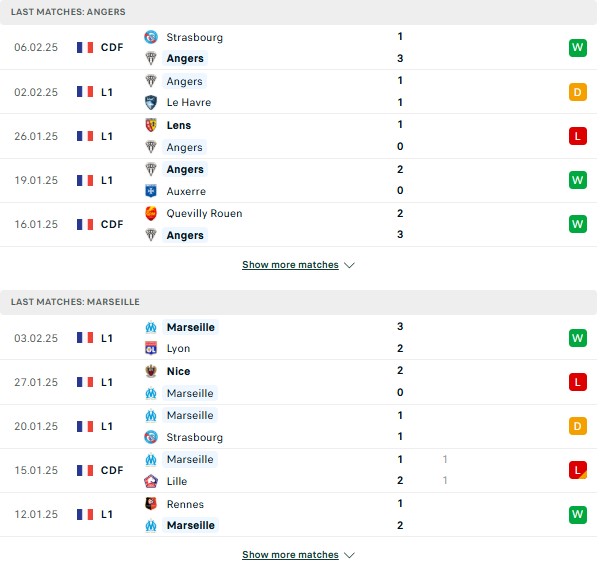
Task: Click Quevilly Rouen team name
Action: (204, 213)
